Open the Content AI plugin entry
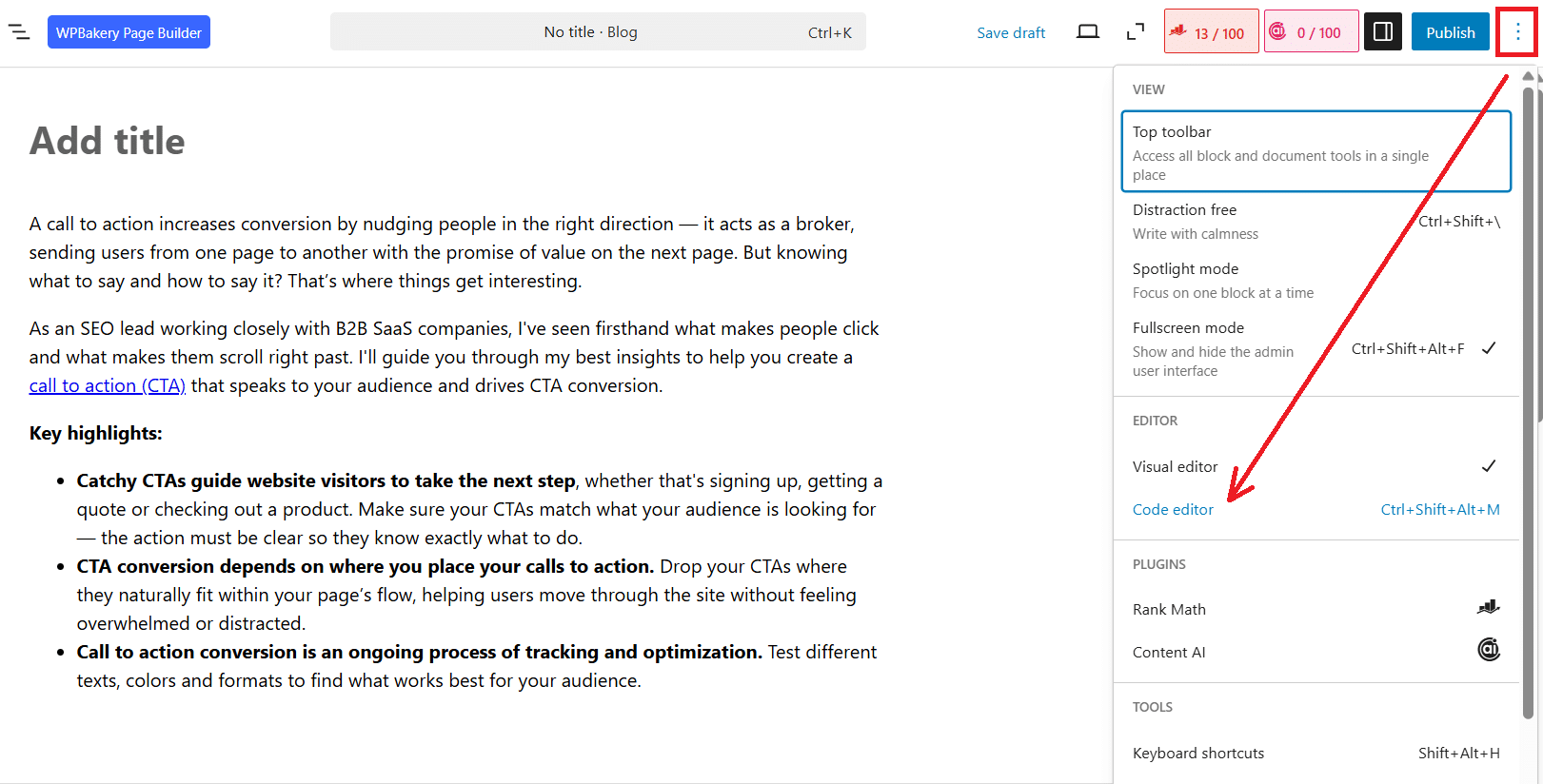Screen dimensions: 1543x784 pyautogui.click(x=1316, y=652)
